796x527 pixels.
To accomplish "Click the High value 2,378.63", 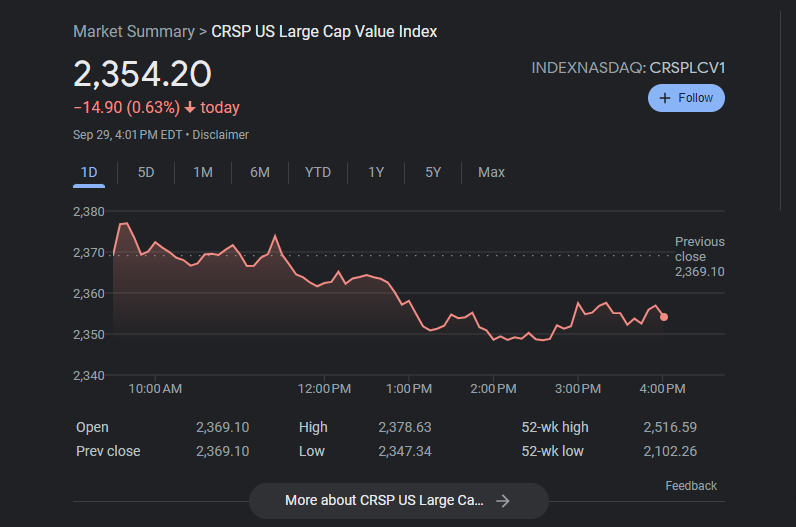I will (x=405, y=427).
